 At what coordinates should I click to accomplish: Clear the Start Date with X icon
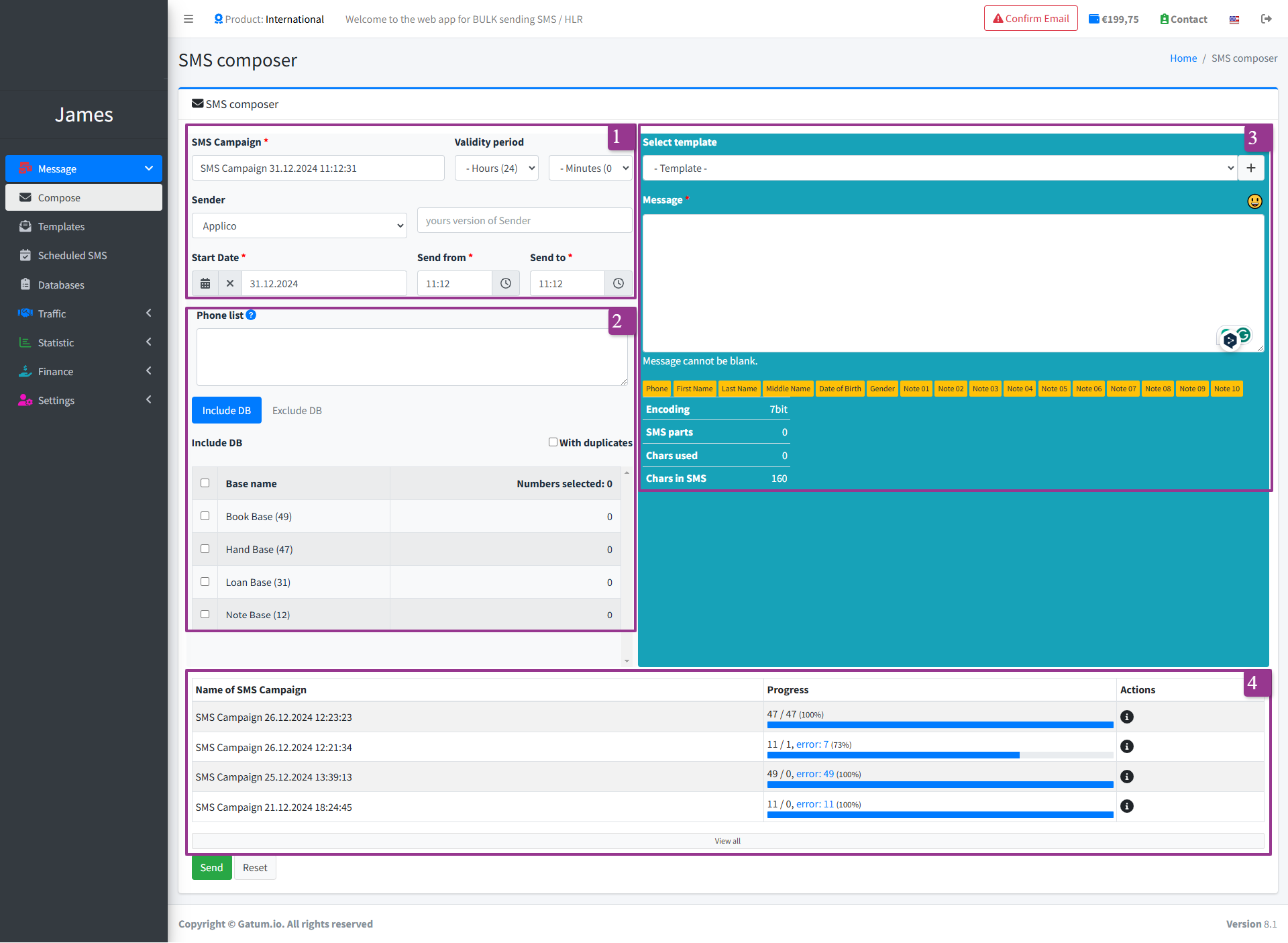tap(230, 284)
